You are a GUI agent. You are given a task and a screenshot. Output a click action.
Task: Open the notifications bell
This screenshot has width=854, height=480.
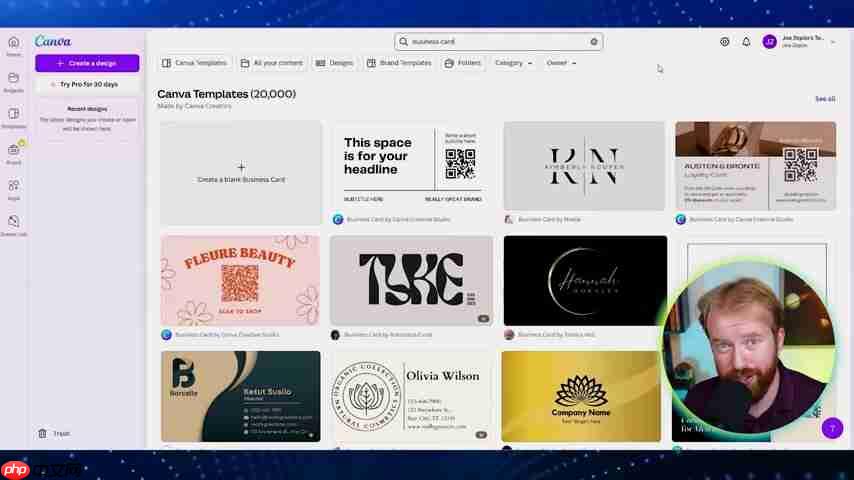pos(746,41)
